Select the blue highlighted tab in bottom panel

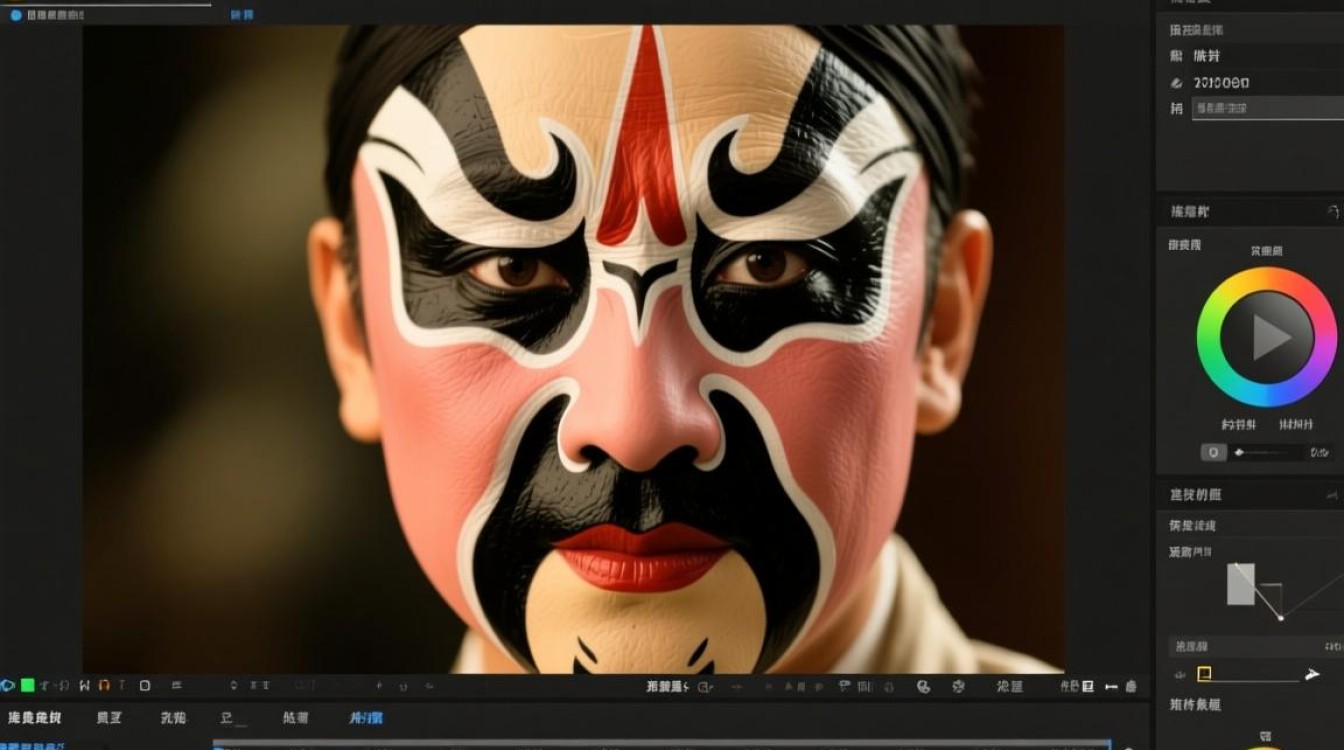(x=365, y=718)
